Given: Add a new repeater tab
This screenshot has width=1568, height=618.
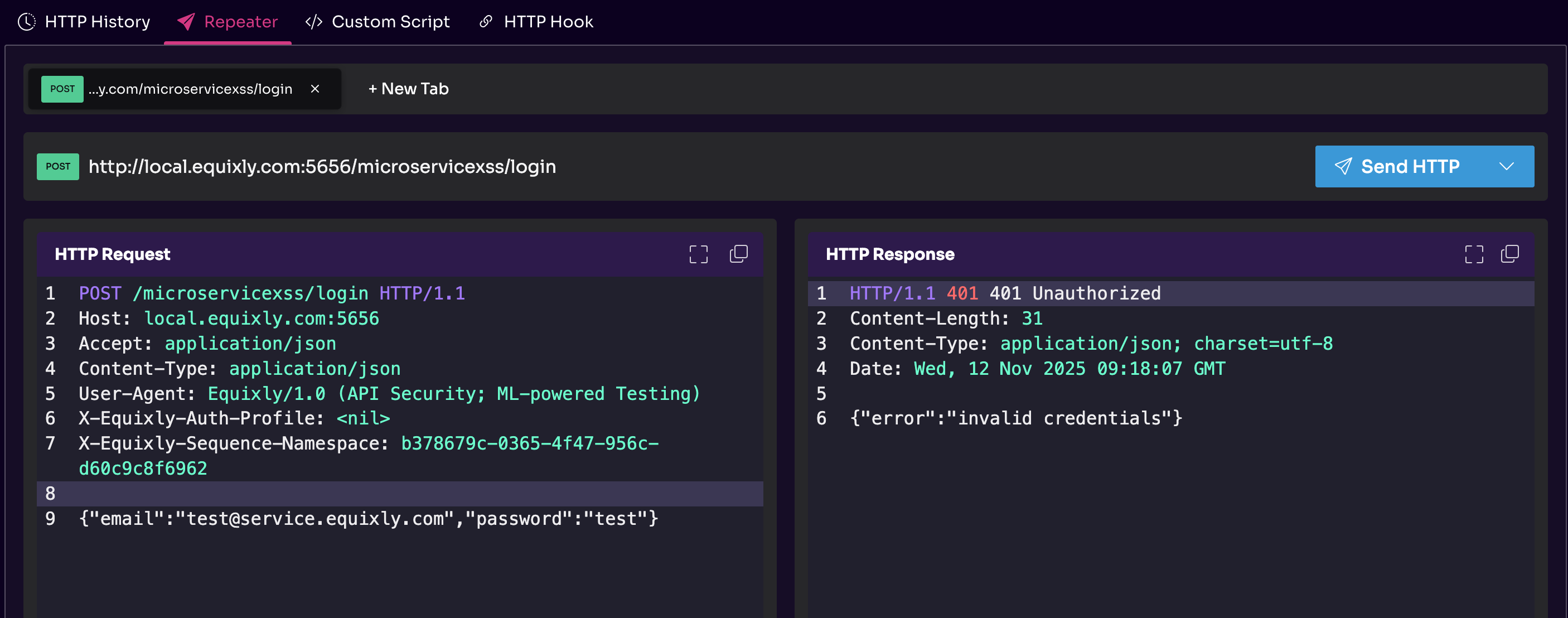Looking at the screenshot, I should [408, 89].
